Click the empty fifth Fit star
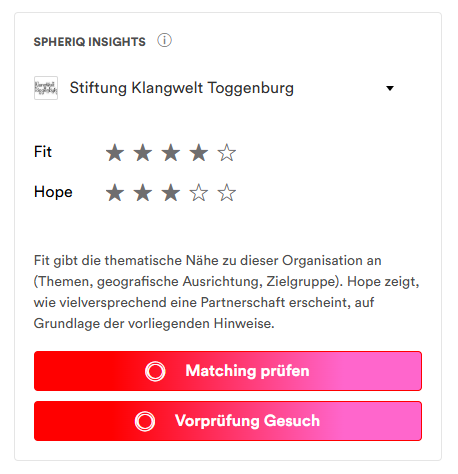Image resolution: width=458 pixels, height=474 pixels. coord(227,153)
